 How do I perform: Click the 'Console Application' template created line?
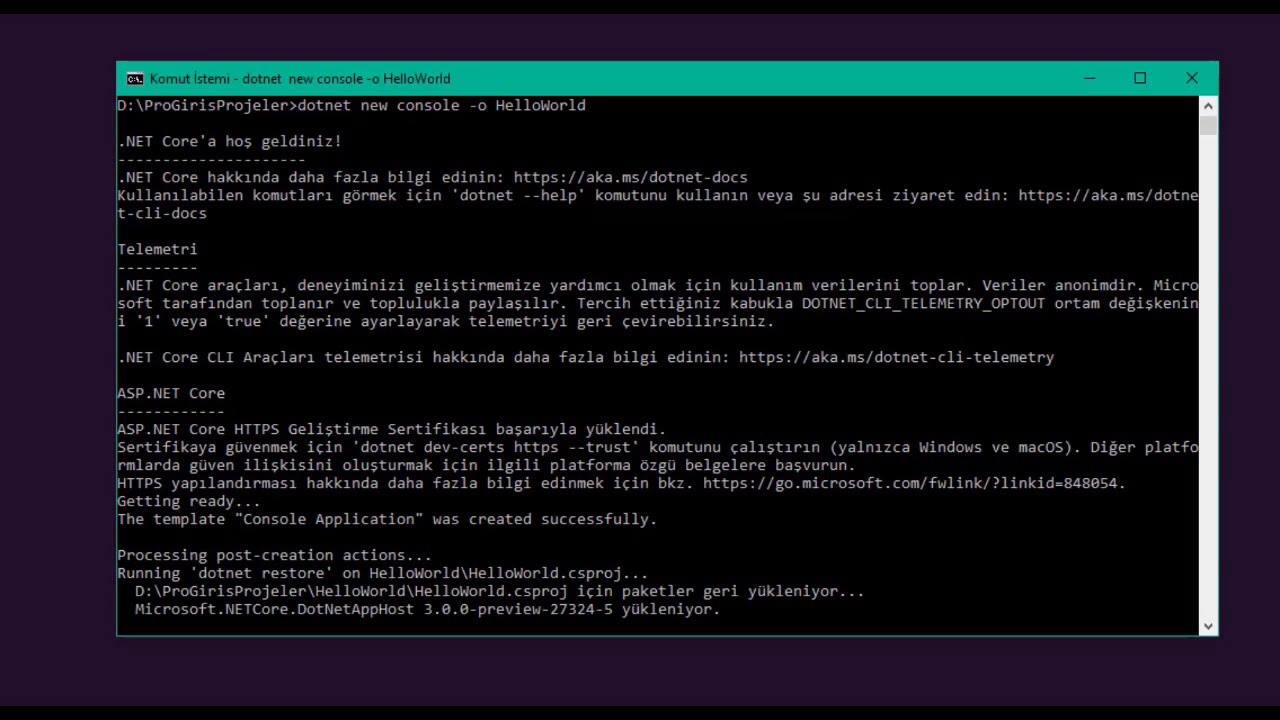tap(387, 519)
